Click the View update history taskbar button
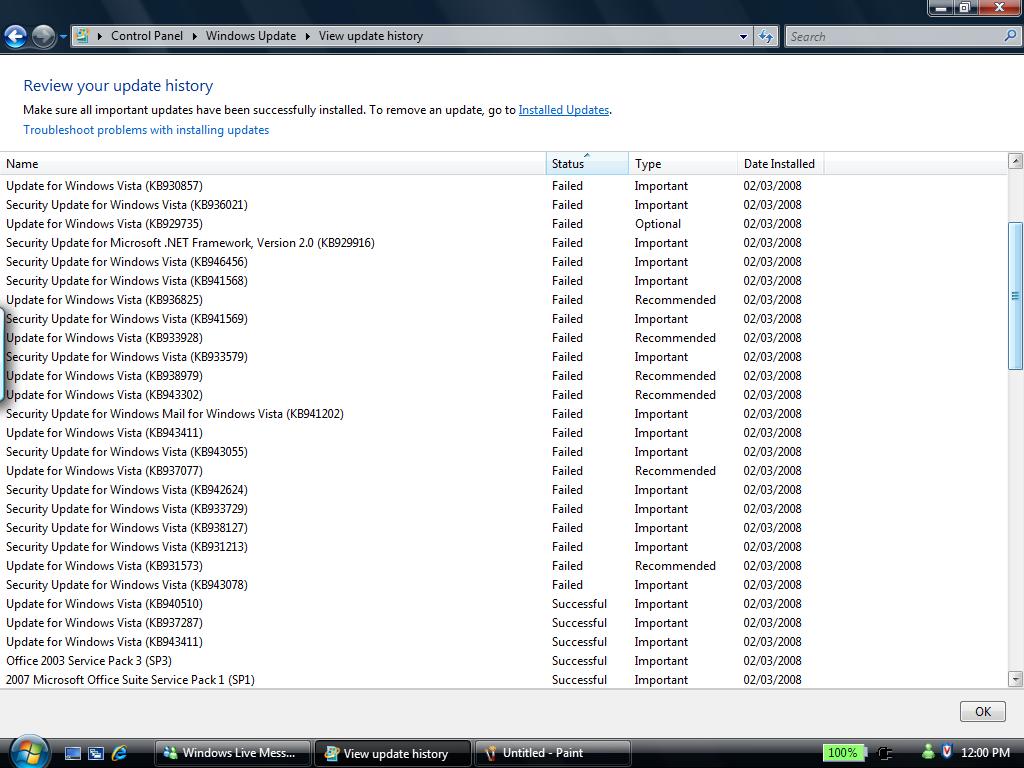The width and height of the screenshot is (1024, 768). click(x=392, y=753)
